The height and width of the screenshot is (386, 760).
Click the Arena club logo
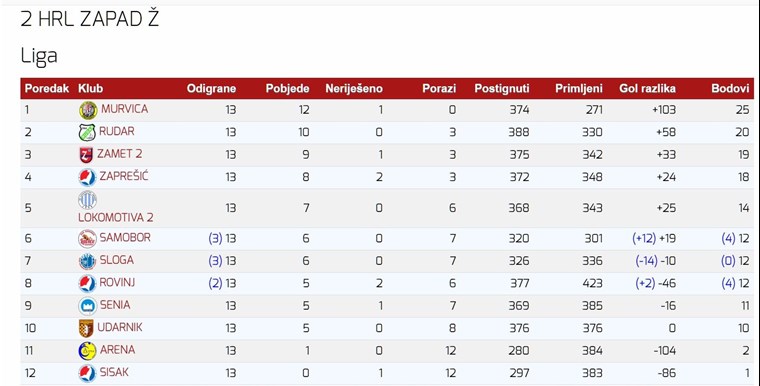click(87, 351)
